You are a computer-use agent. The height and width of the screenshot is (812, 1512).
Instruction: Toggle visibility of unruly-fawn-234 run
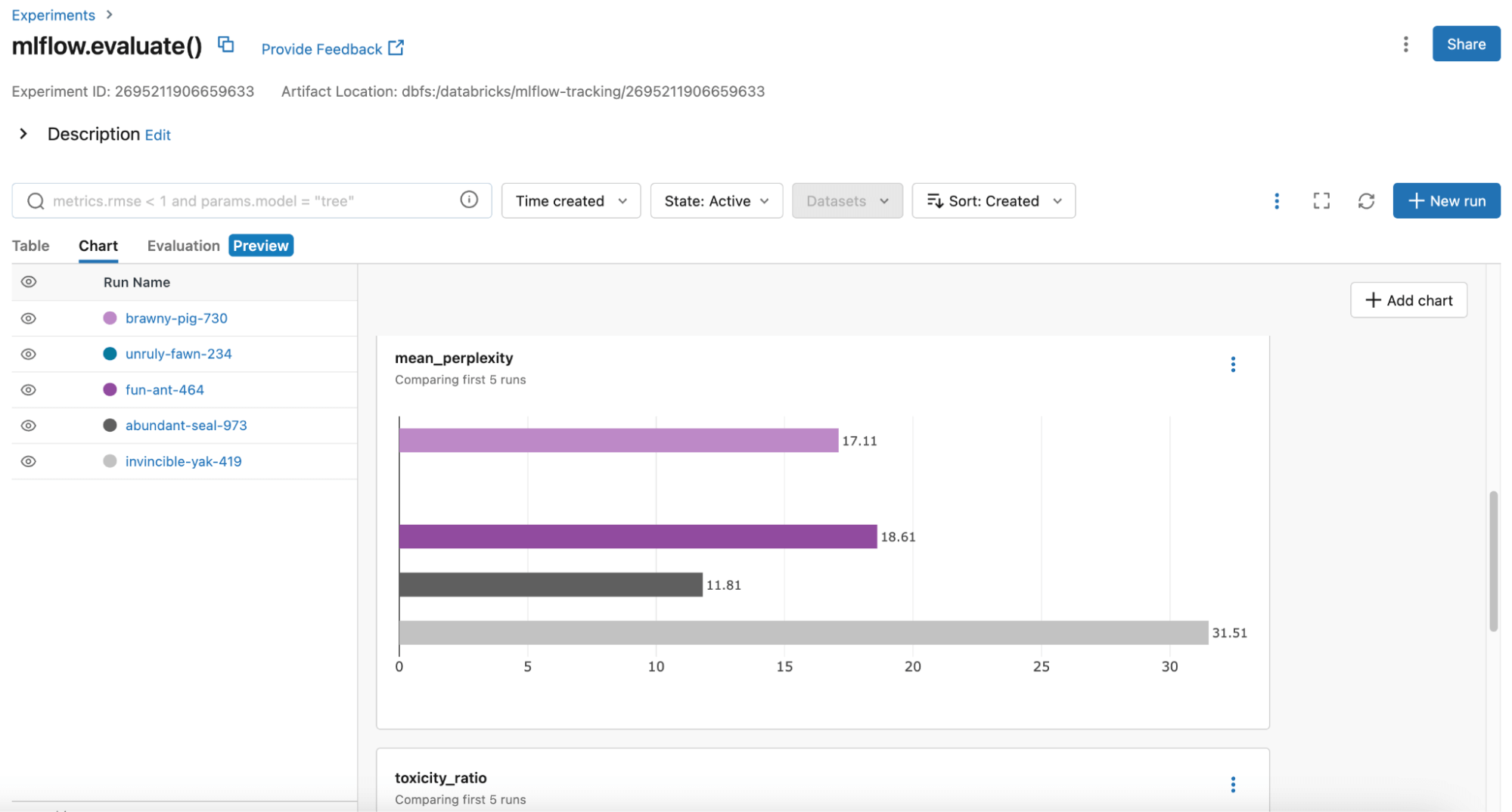pos(29,354)
